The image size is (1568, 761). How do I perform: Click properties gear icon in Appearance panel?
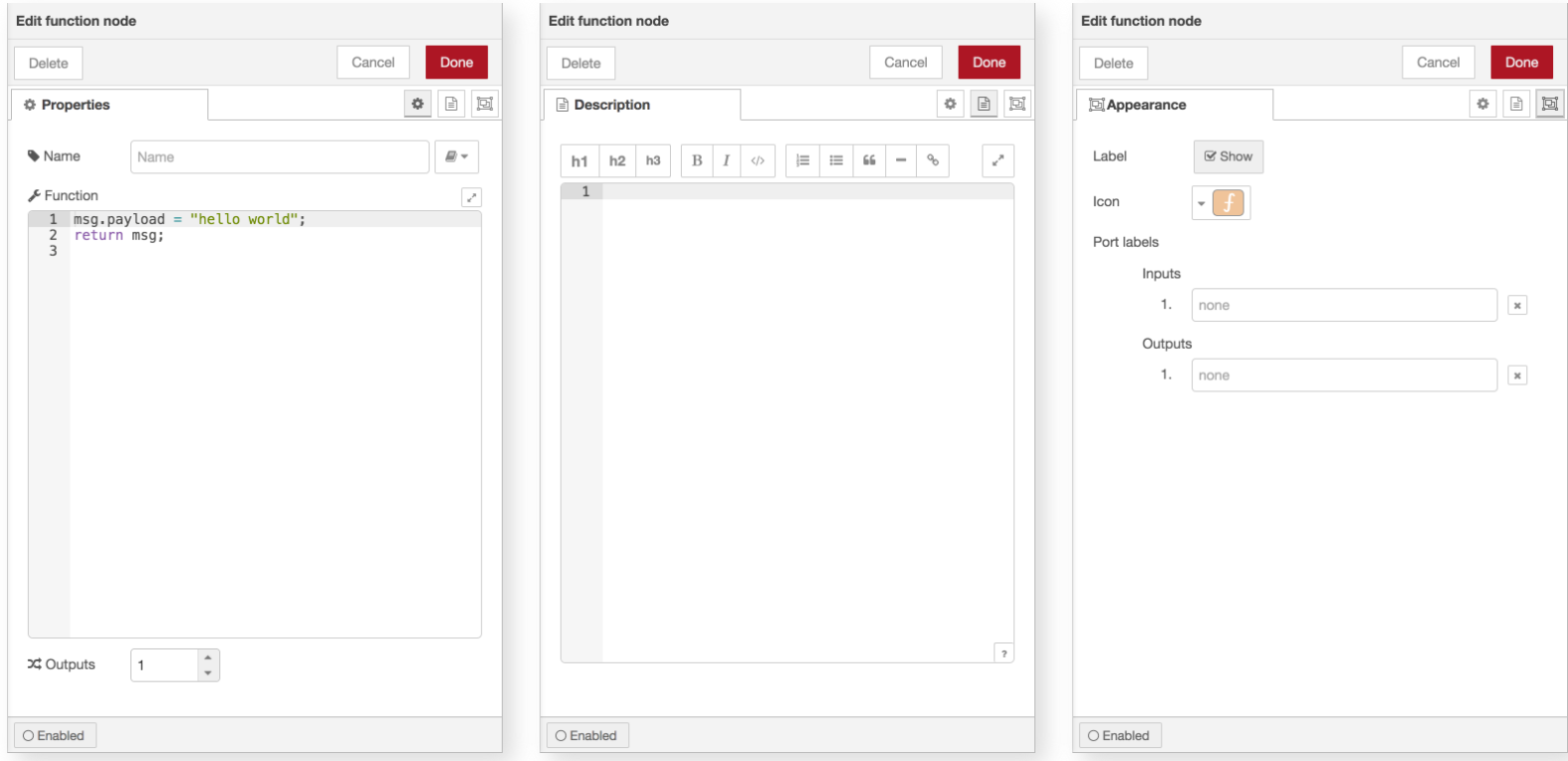(1483, 104)
